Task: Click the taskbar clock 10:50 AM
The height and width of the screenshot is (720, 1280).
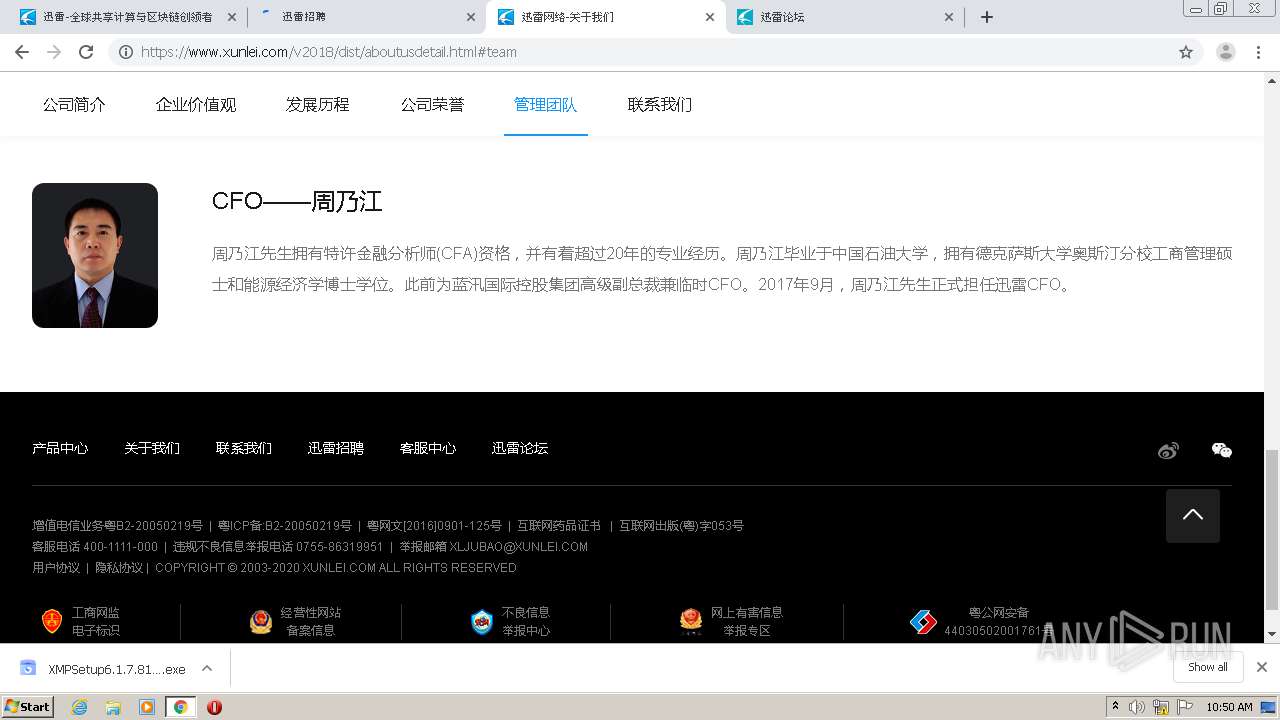Action: 1229,707
